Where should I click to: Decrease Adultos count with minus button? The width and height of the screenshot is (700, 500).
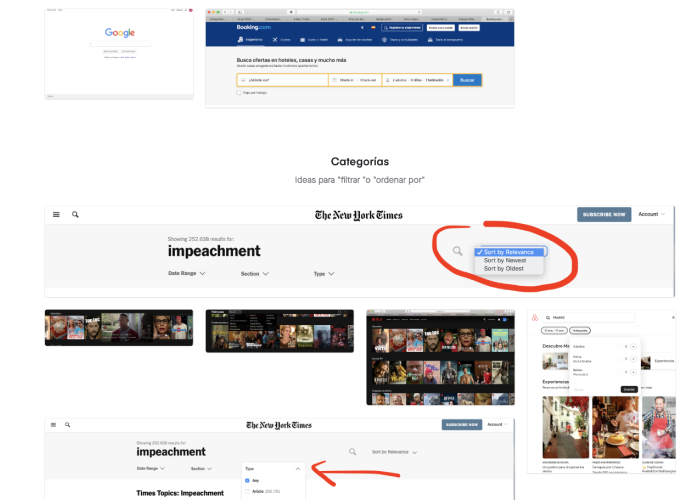619,346
